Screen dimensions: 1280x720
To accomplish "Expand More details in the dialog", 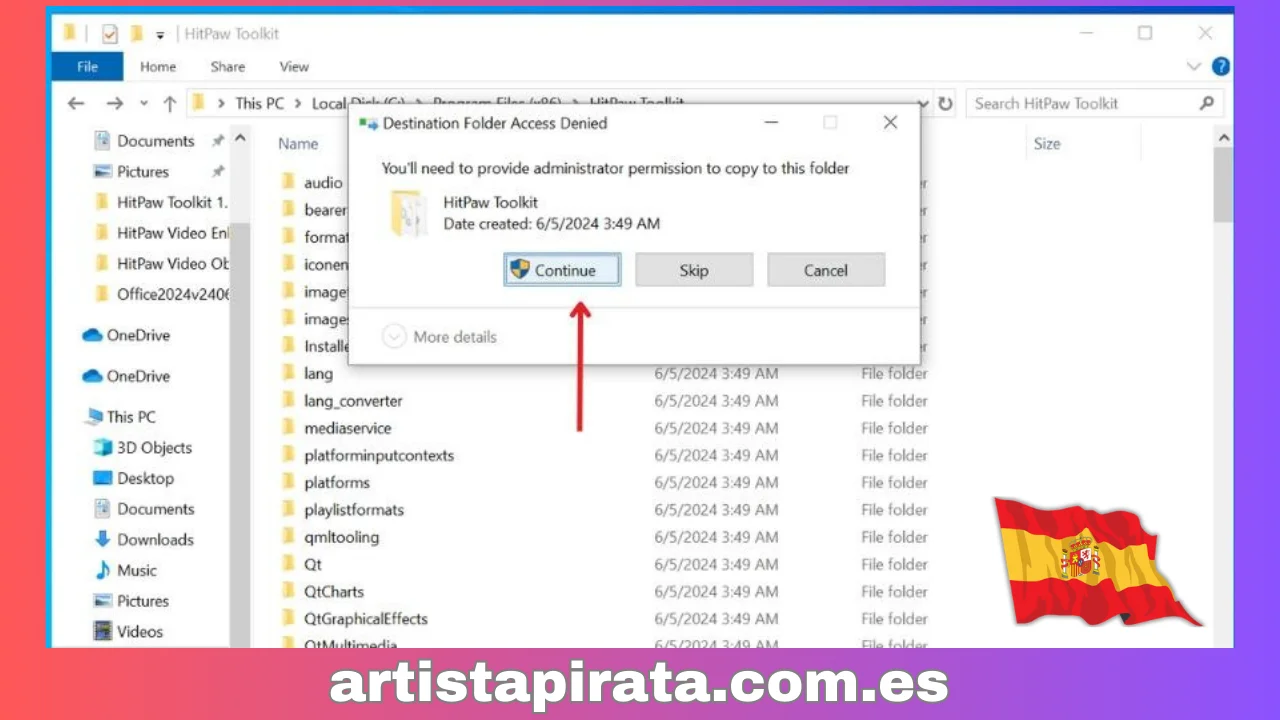I will [x=440, y=337].
